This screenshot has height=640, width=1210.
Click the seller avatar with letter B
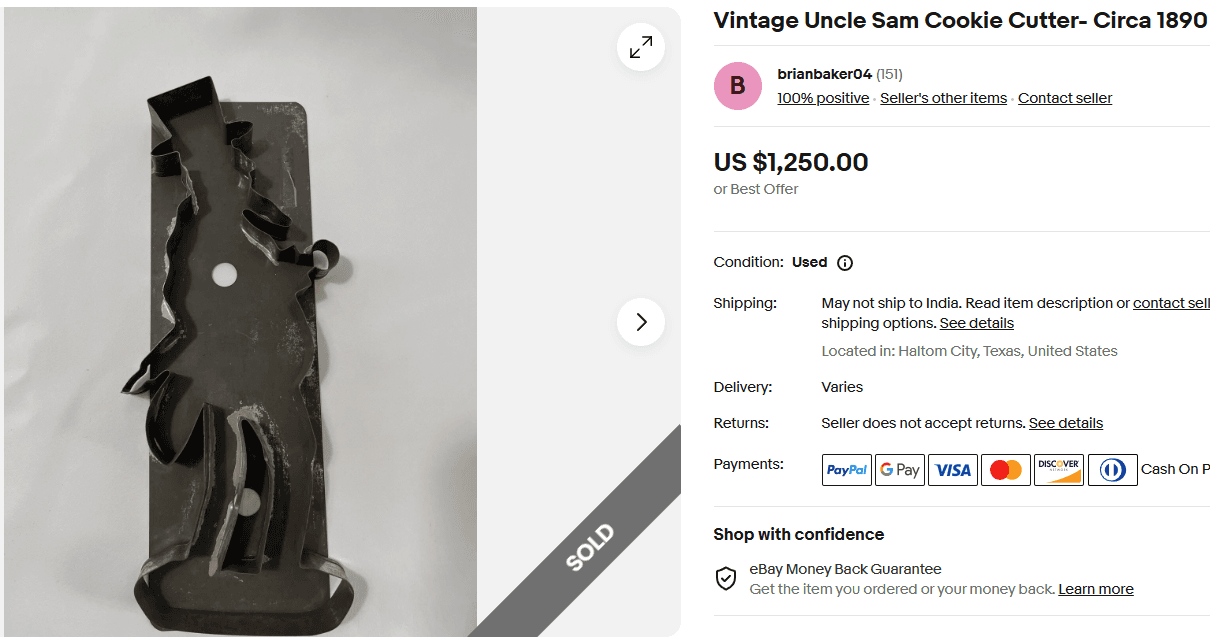737,86
